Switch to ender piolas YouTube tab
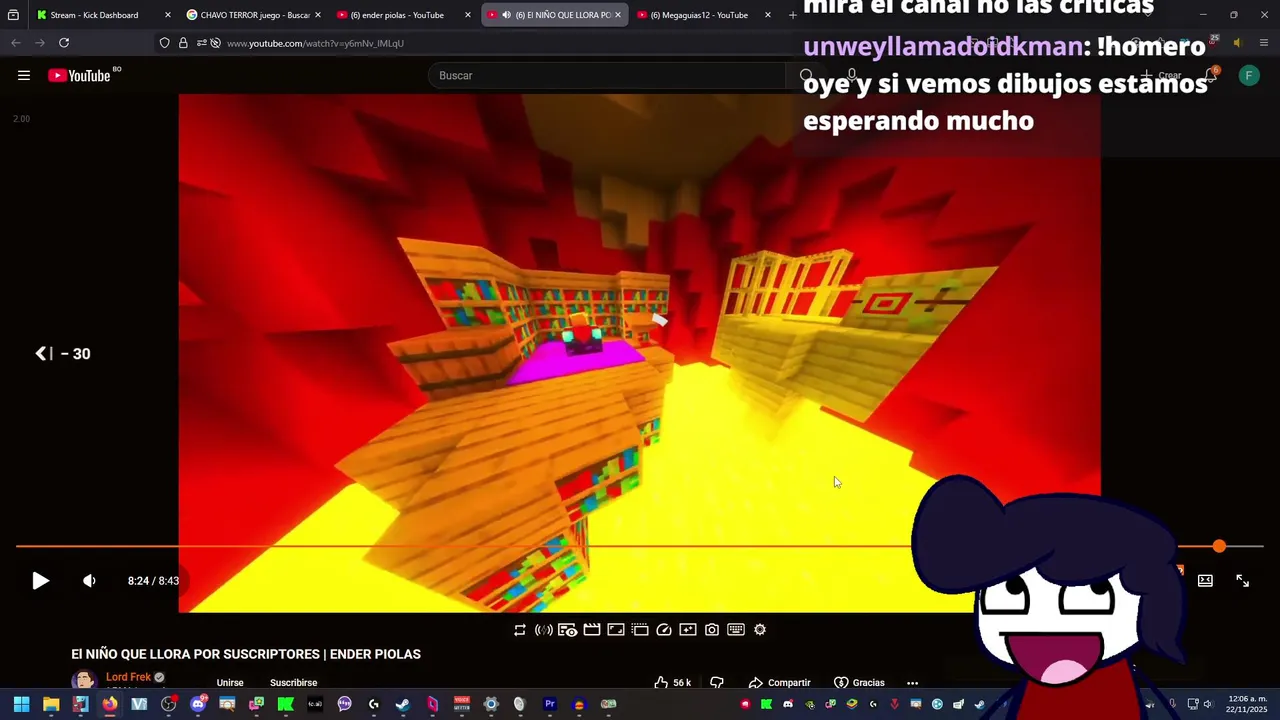Image resolution: width=1280 pixels, height=720 pixels. pyautogui.click(x=404, y=15)
